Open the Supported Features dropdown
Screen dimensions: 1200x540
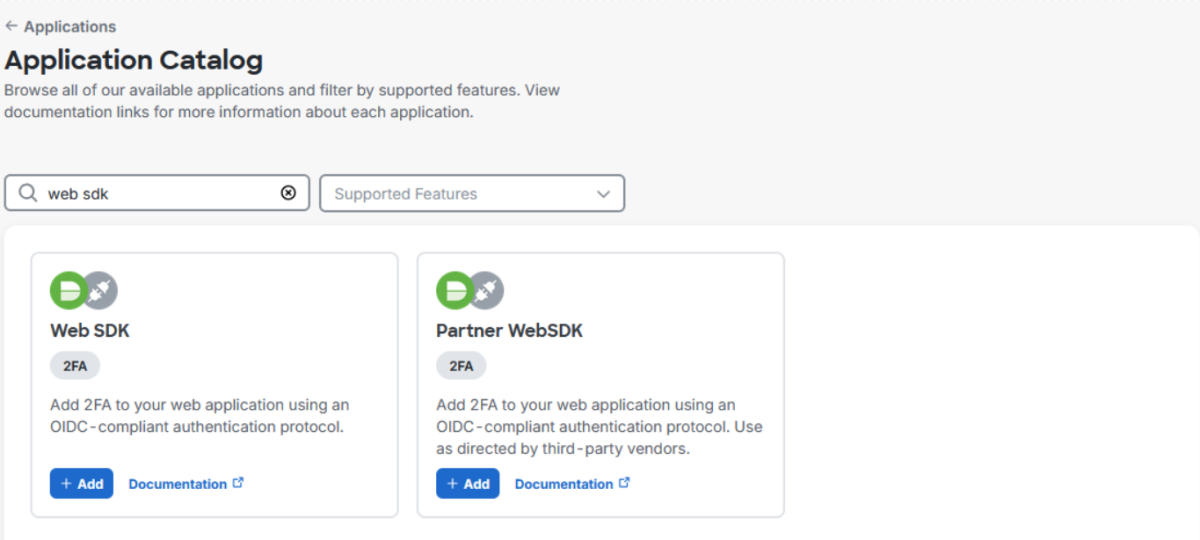click(472, 193)
